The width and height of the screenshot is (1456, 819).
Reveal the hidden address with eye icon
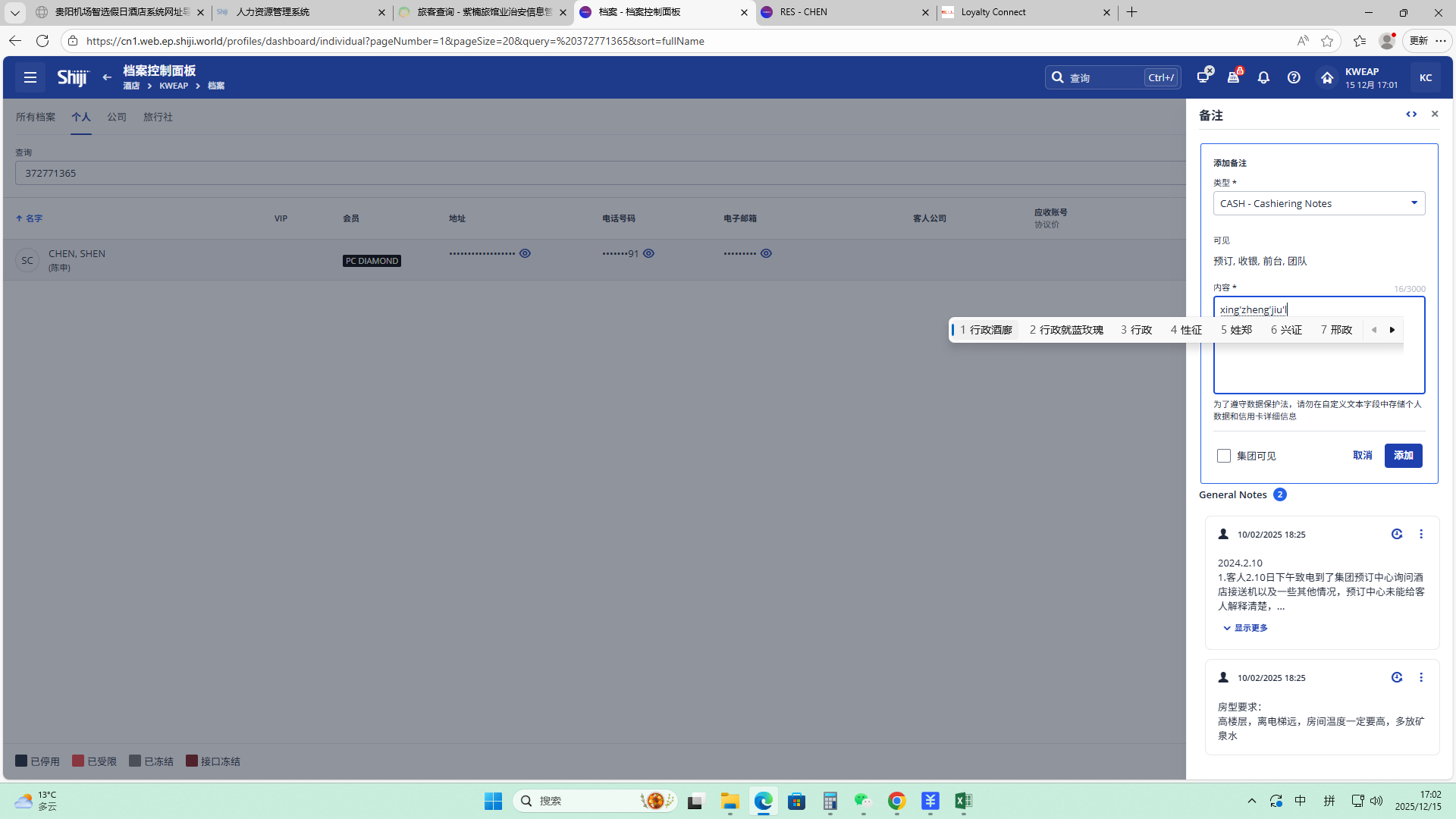525,253
